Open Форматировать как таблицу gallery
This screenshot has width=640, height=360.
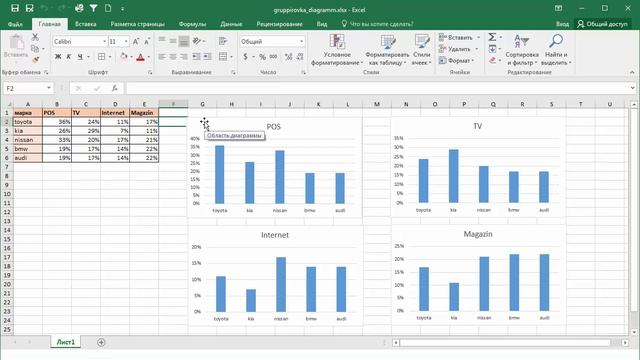pos(387,50)
